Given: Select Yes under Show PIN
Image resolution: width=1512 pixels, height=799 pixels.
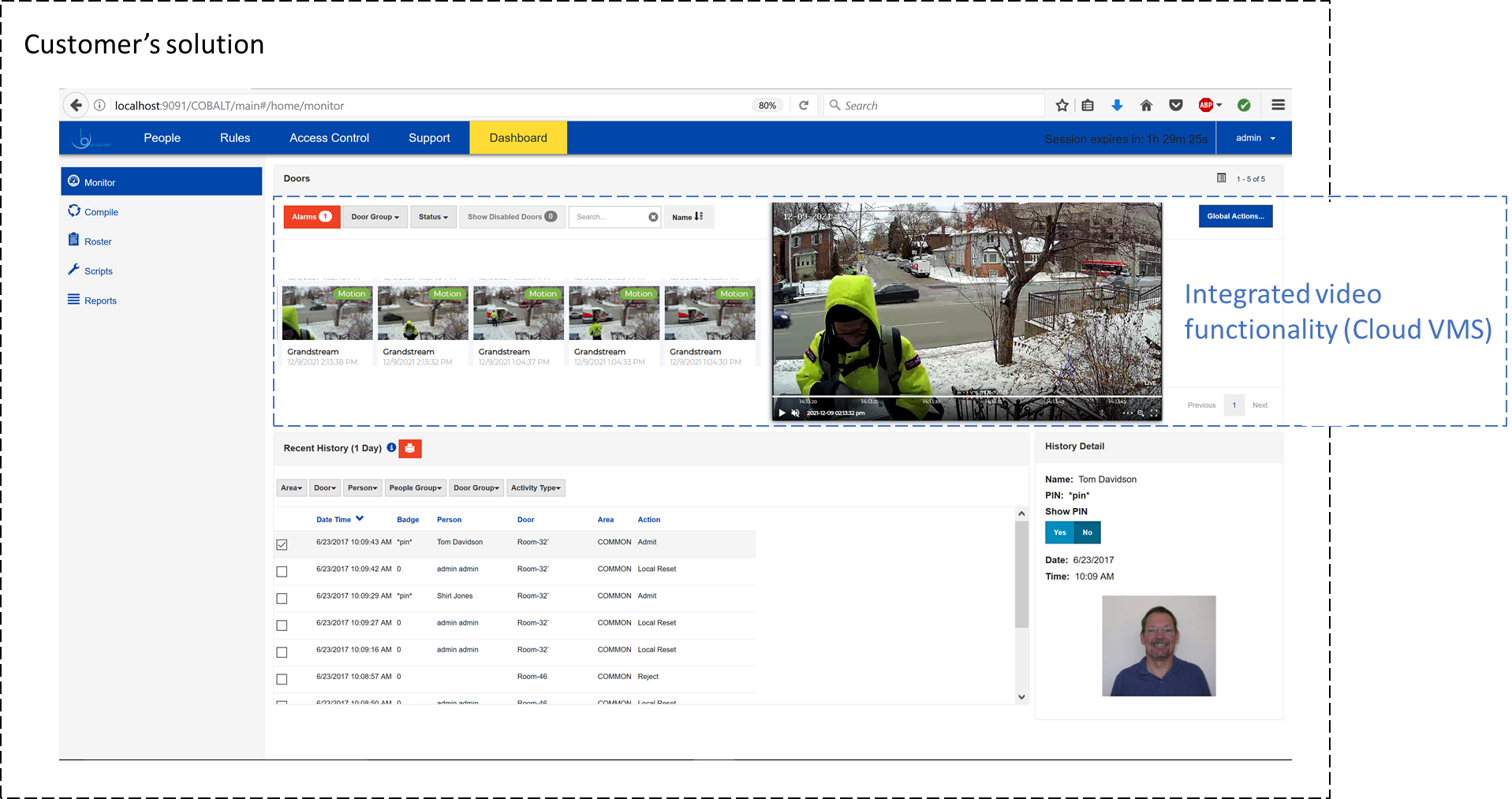Looking at the screenshot, I should (x=1059, y=532).
